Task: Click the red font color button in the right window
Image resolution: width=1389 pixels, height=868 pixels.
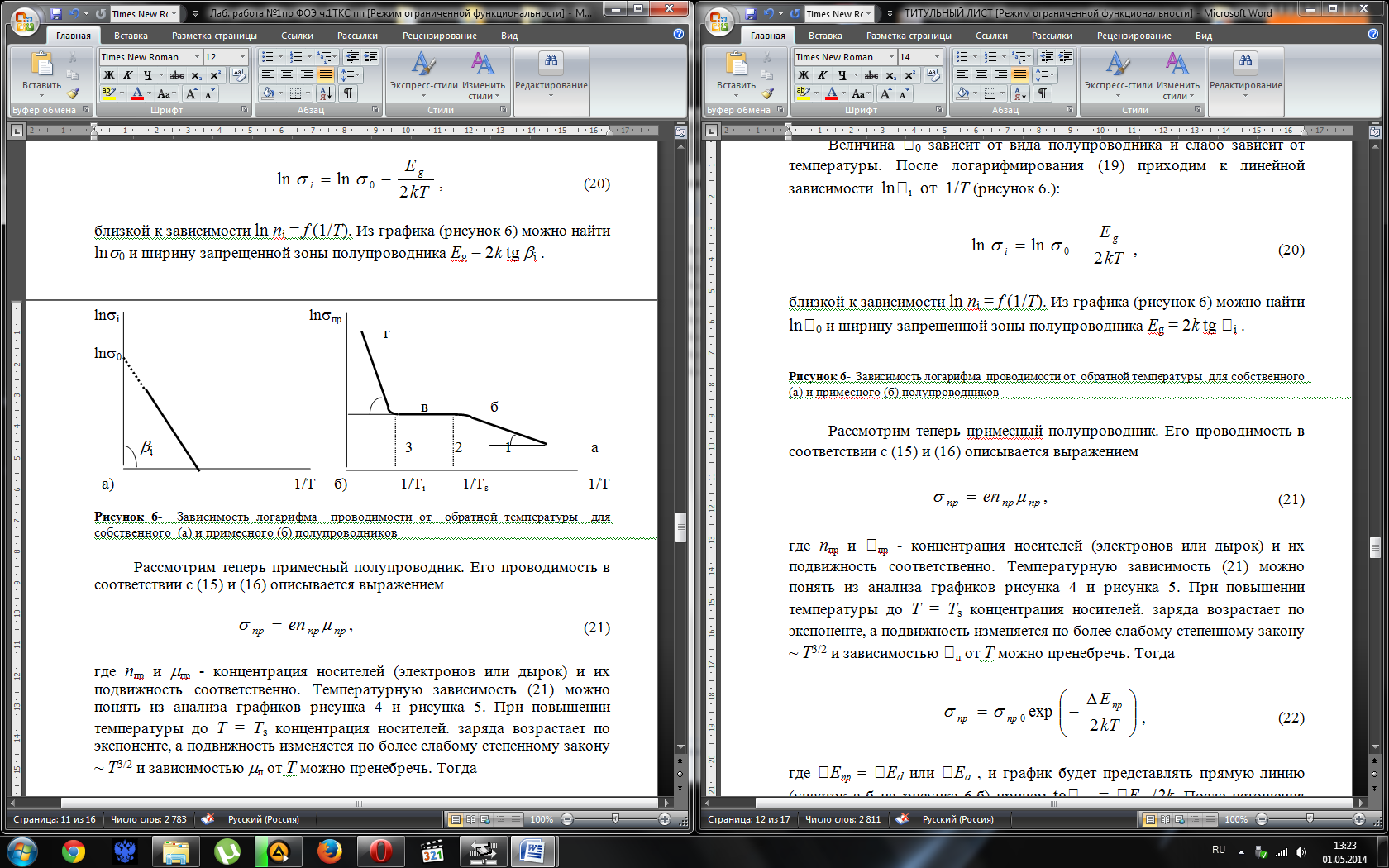Action: (x=832, y=93)
